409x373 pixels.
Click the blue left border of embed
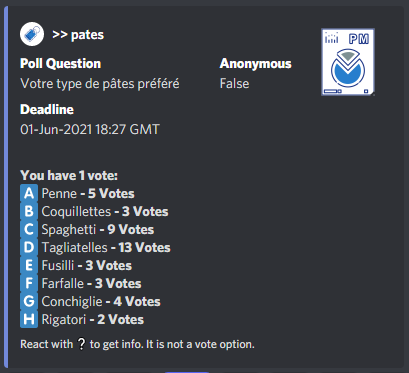pos(6,187)
